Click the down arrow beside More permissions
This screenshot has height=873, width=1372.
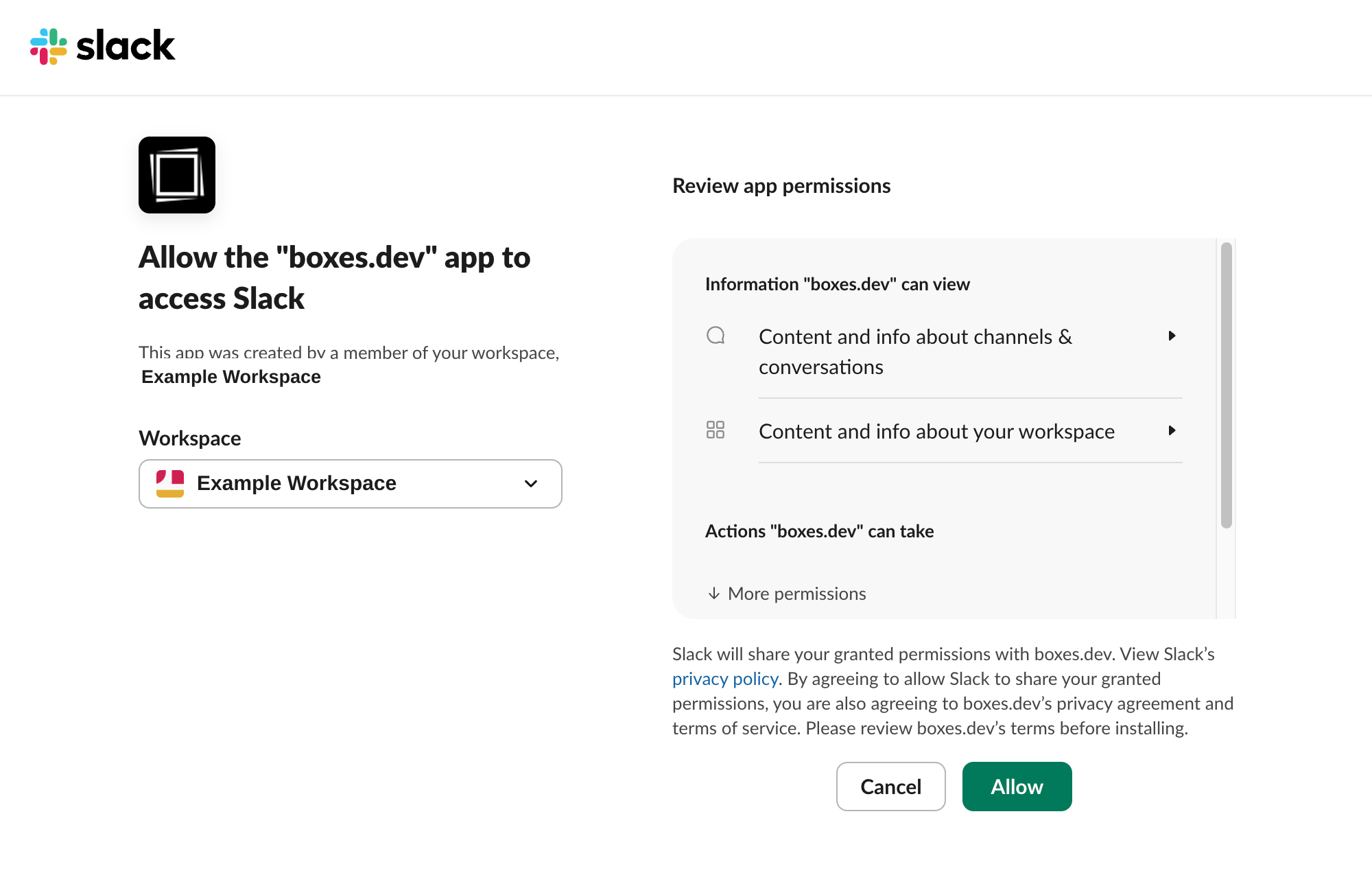coord(714,593)
